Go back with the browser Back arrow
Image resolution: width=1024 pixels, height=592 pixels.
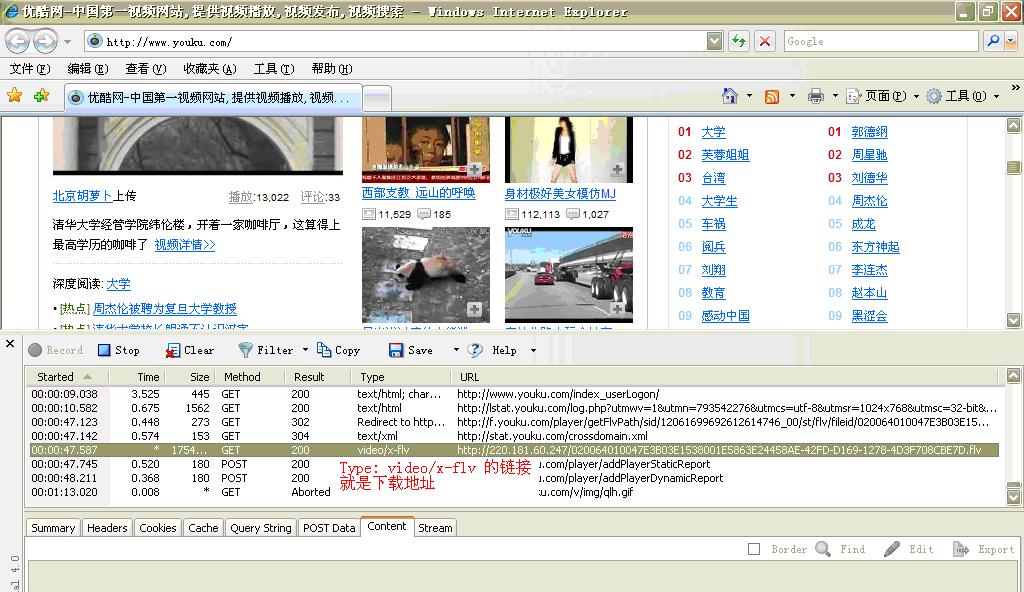(x=18, y=42)
